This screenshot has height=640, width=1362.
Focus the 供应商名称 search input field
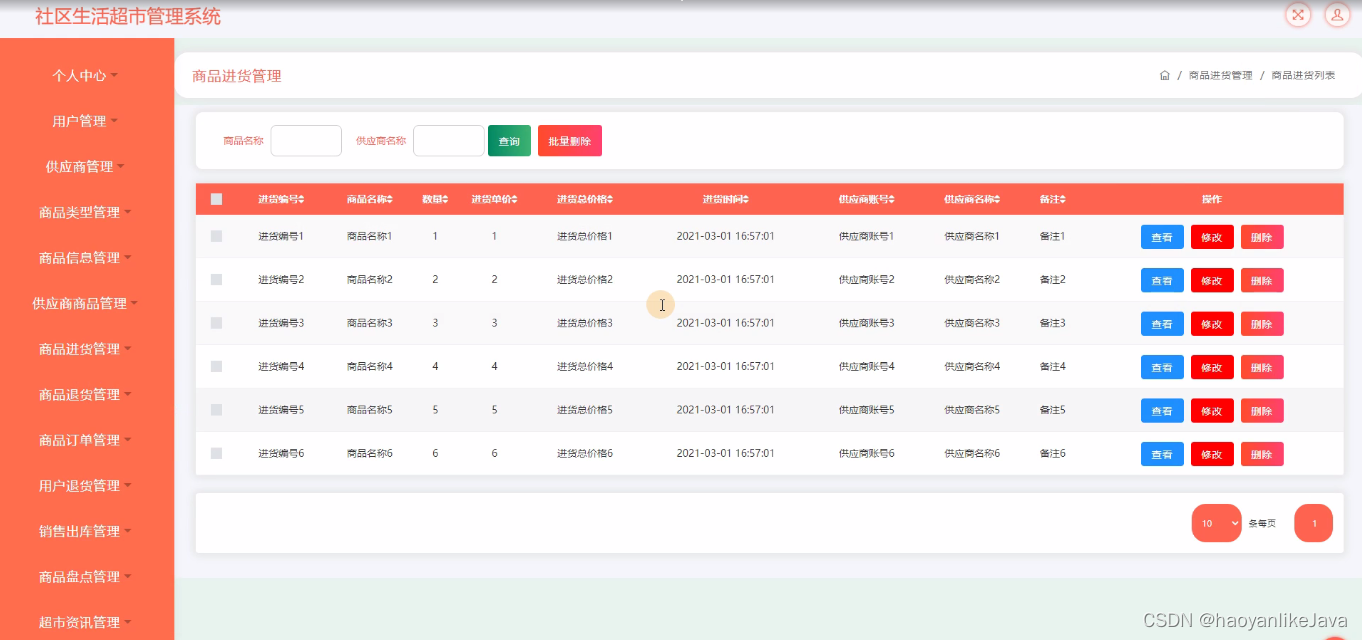449,141
